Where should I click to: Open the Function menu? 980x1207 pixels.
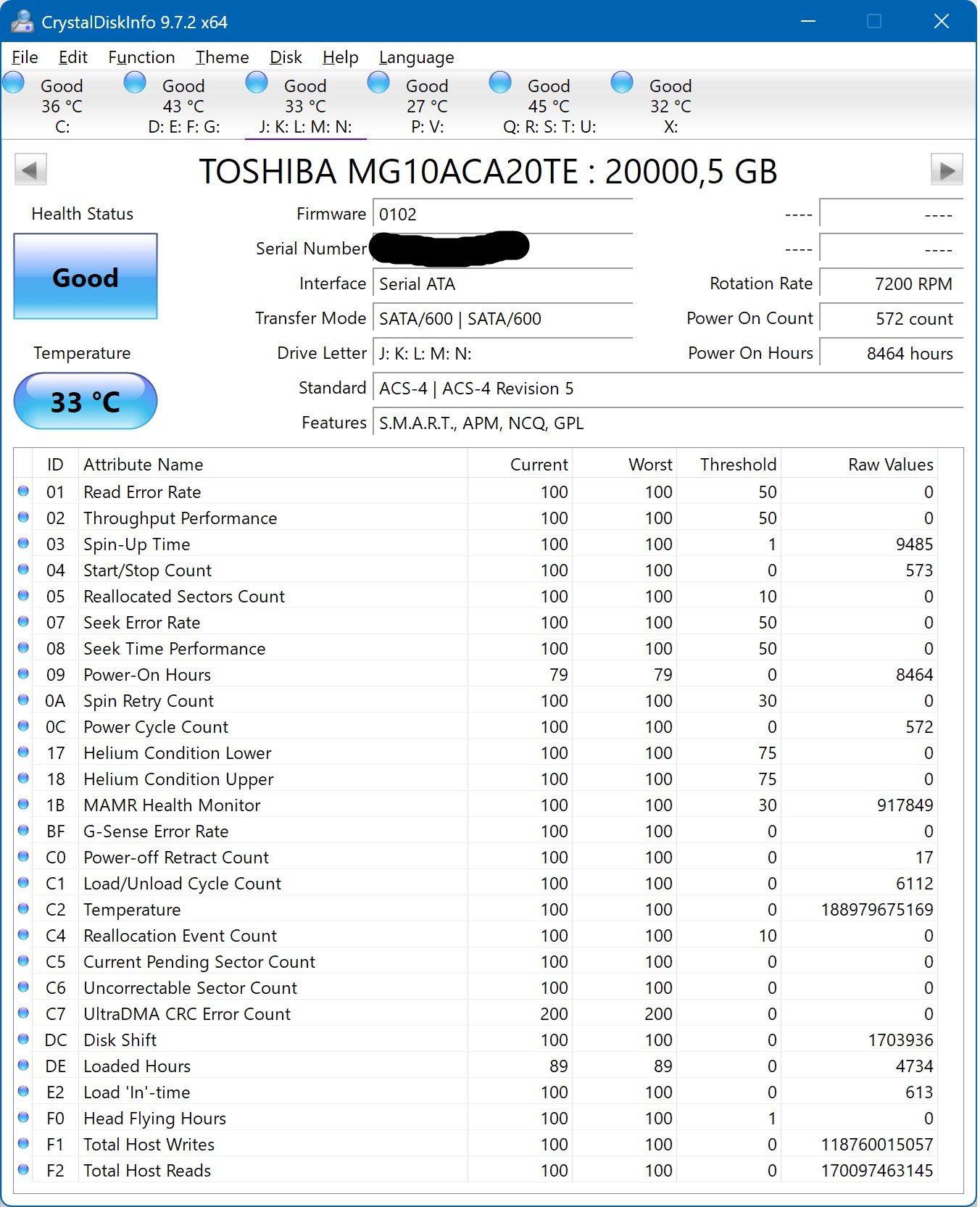click(x=141, y=57)
